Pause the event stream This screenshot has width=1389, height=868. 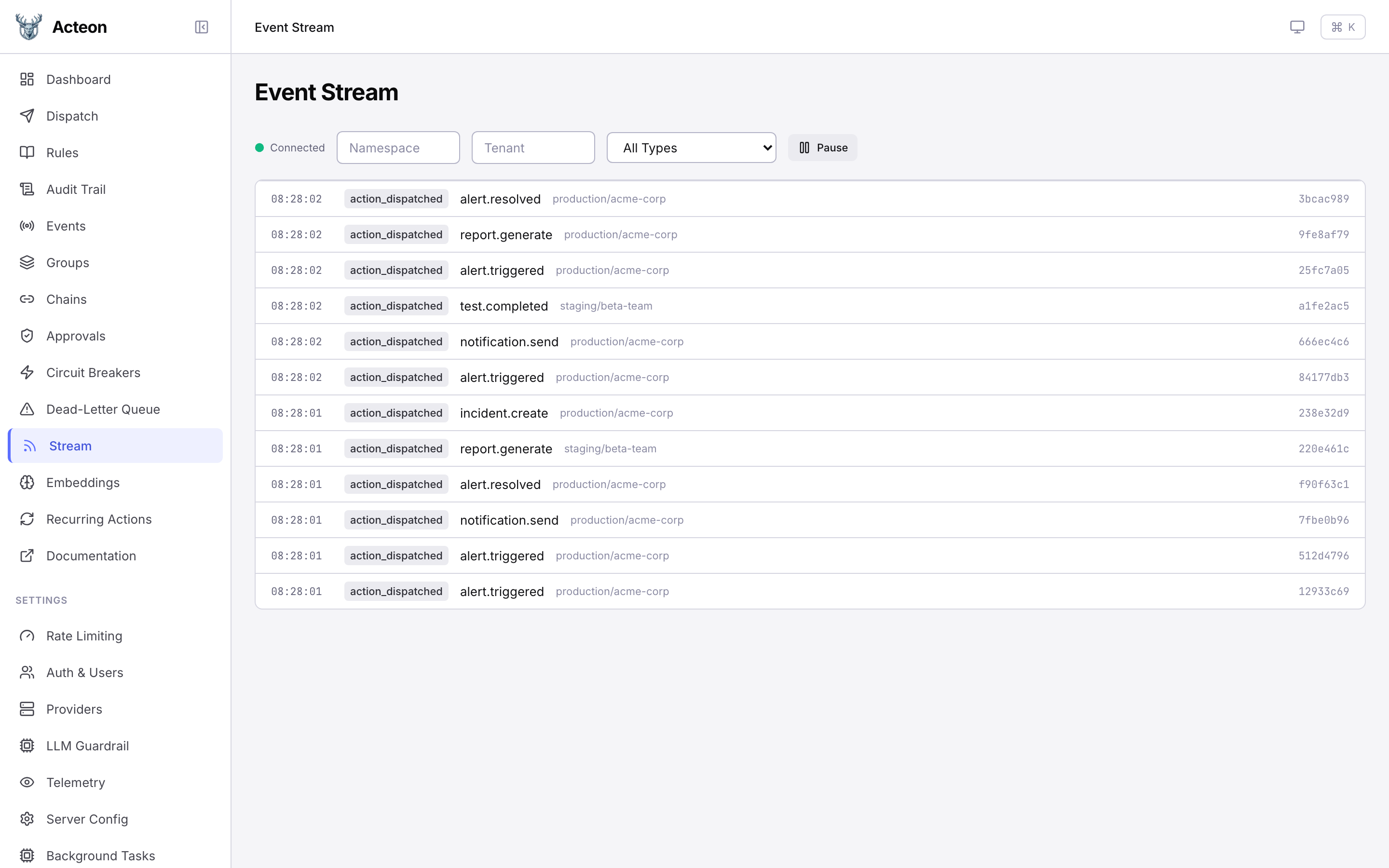822,148
